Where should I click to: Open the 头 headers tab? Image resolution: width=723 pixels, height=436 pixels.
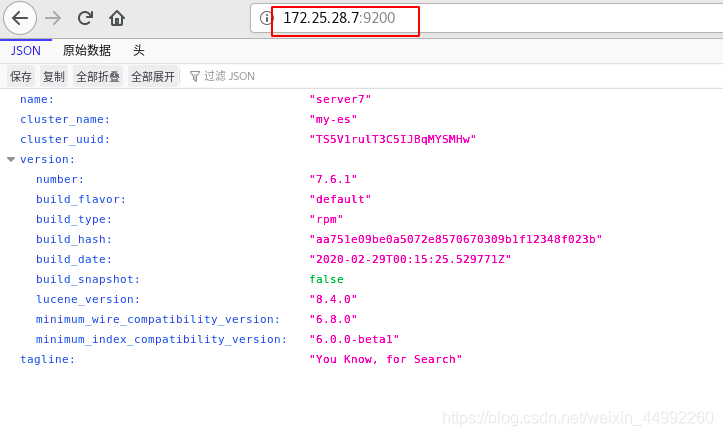click(x=139, y=51)
